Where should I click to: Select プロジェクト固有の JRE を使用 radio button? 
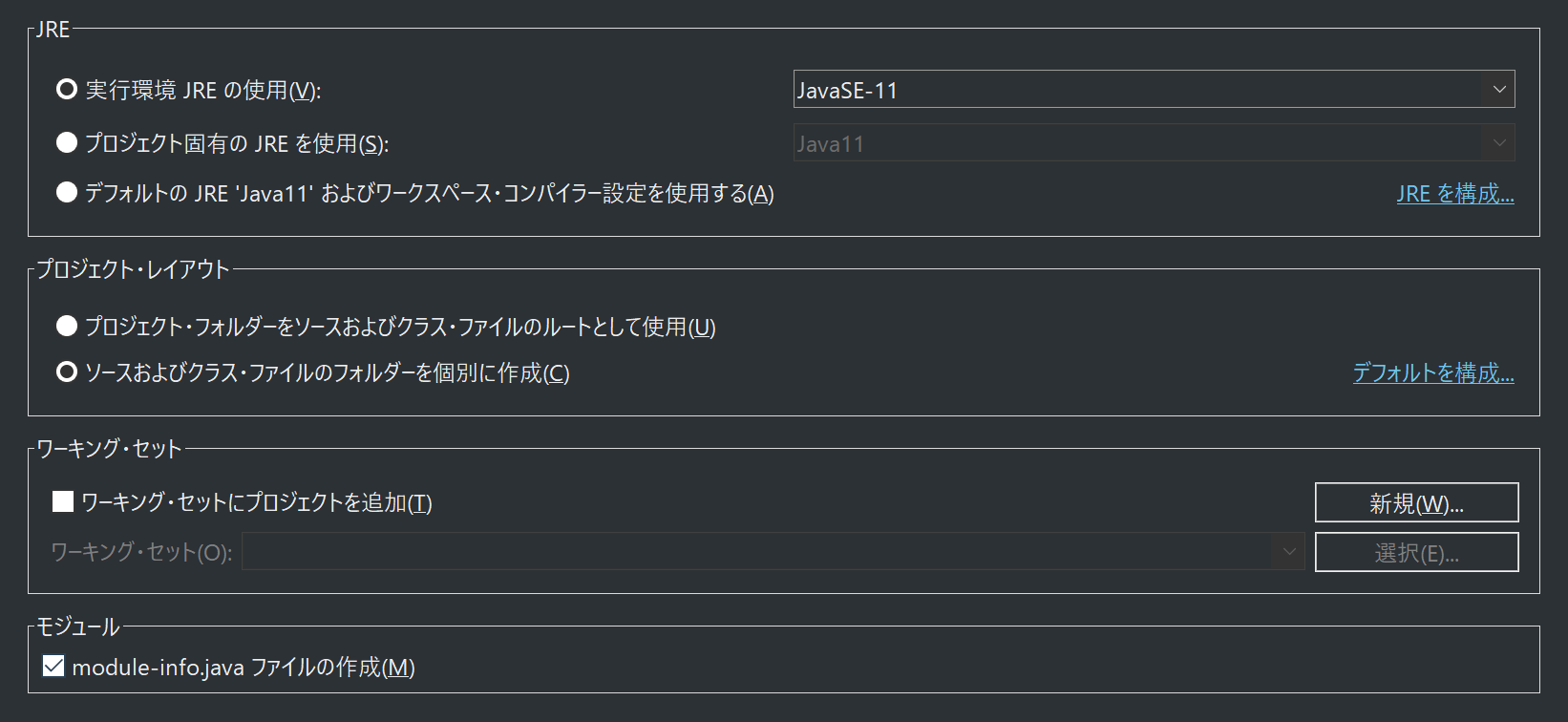pyautogui.click(x=66, y=141)
